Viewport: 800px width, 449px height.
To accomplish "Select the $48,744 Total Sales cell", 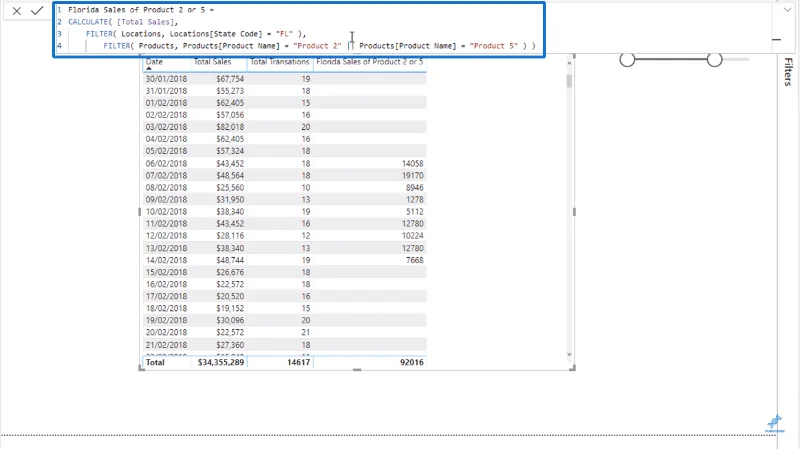I will (230, 260).
